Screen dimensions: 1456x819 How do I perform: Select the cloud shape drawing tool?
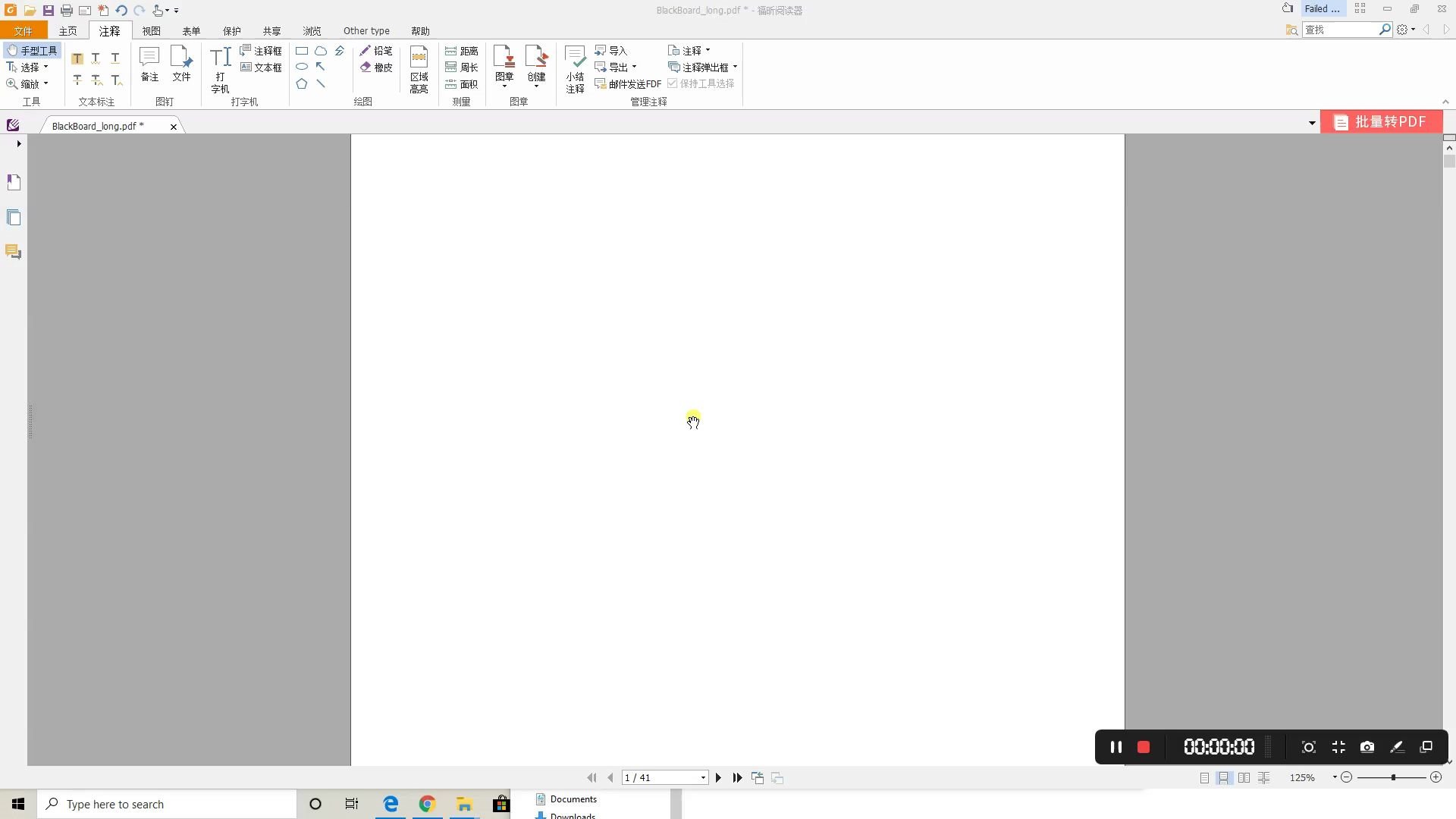click(x=321, y=51)
